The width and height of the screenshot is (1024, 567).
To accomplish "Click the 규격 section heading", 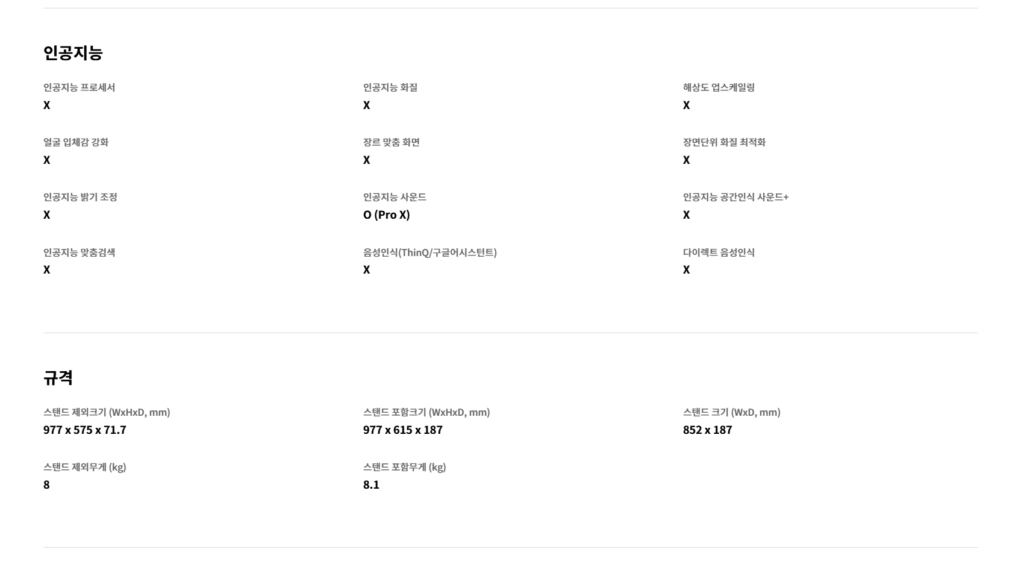I will 58,378.
